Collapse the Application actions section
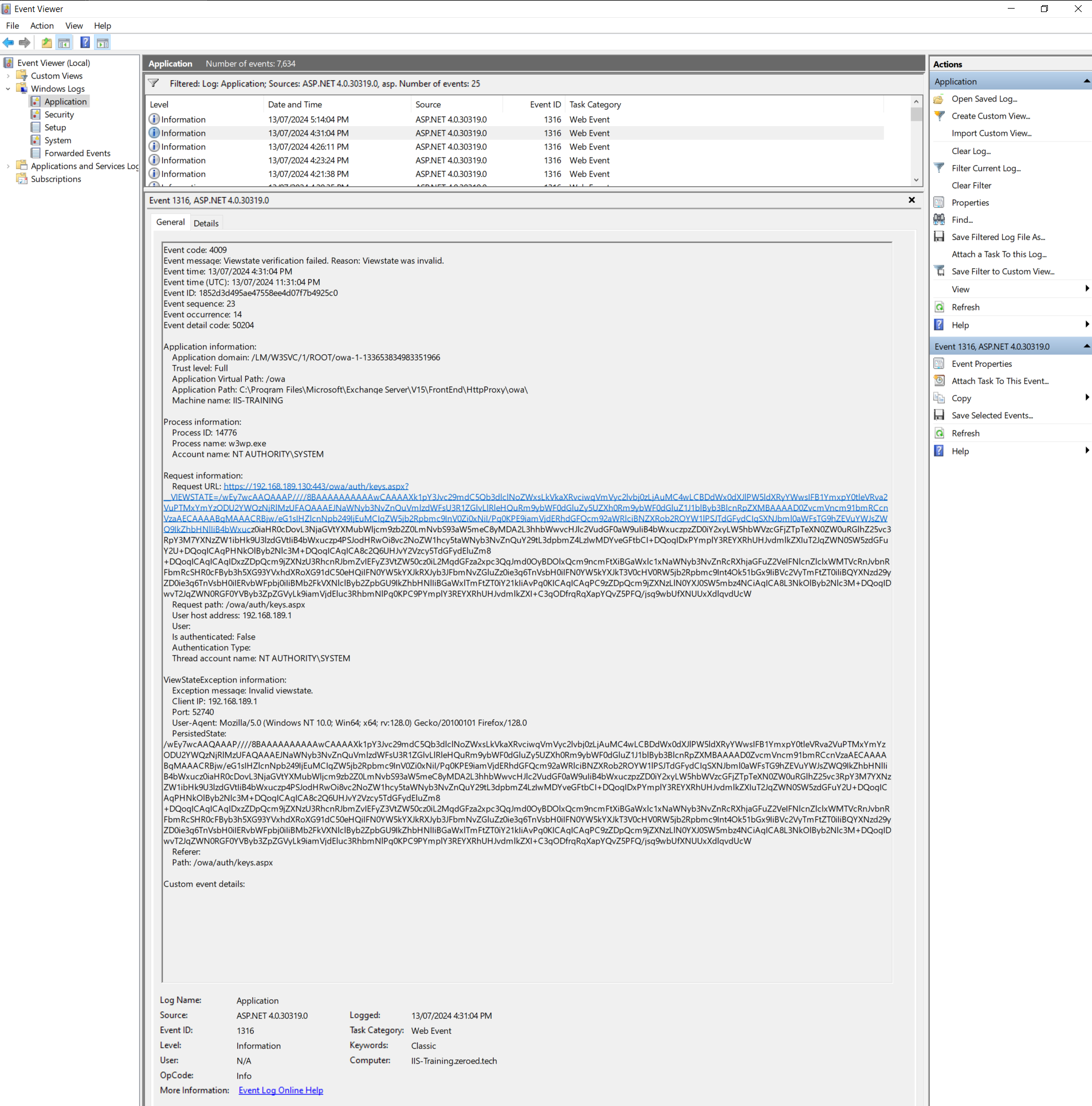This screenshot has height=1106, width=1092. click(x=1086, y=81)
